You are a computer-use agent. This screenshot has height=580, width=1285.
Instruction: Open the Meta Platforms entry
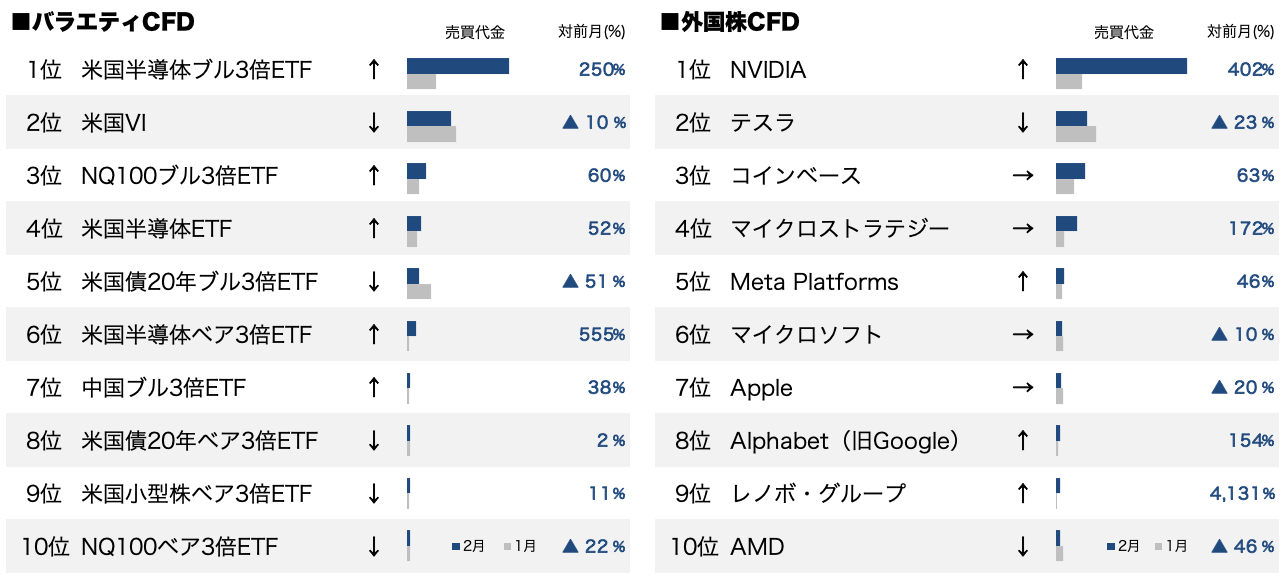pyautogui.click(x=814, y=282)
